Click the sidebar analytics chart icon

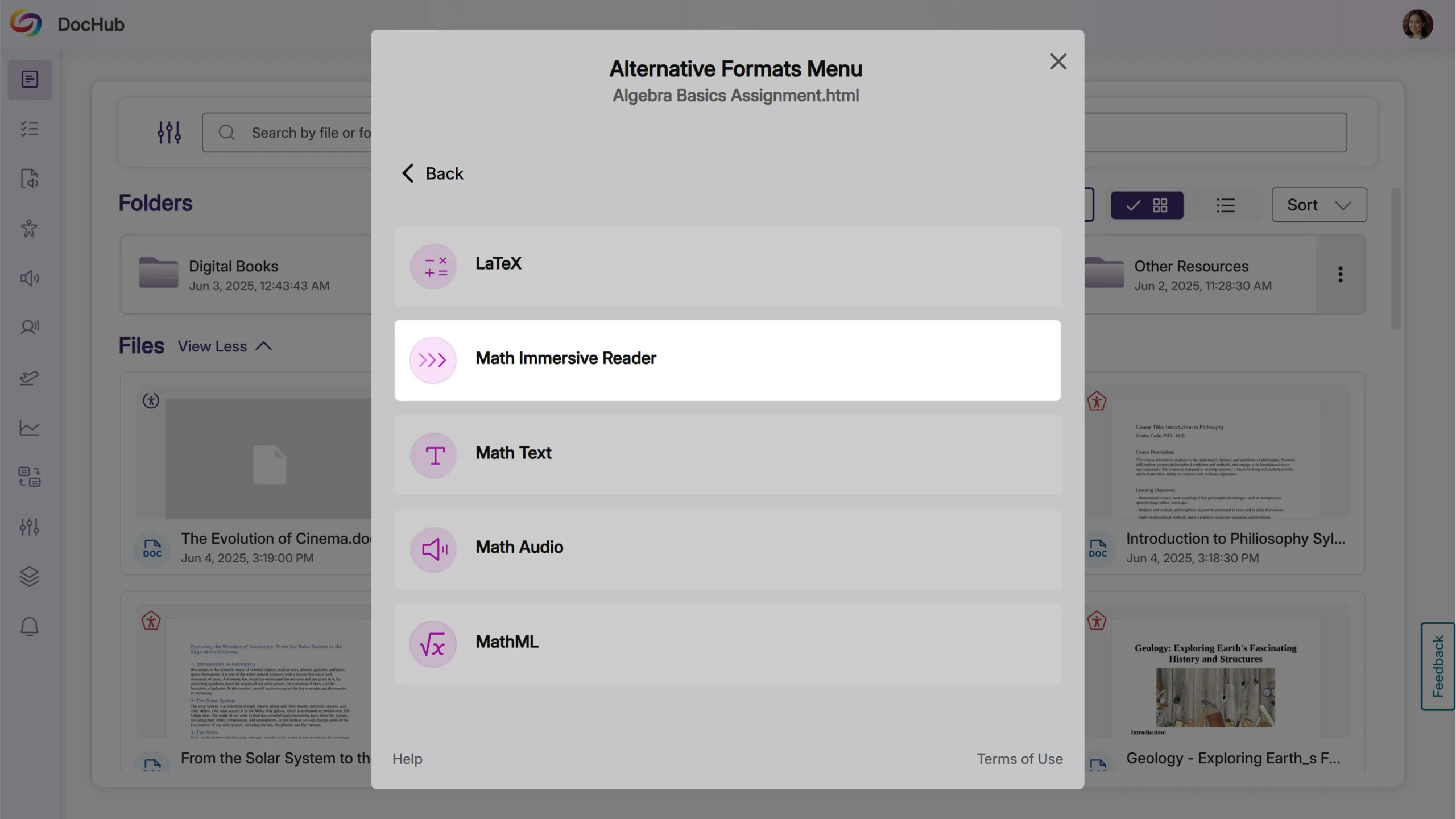pos(30,428)
